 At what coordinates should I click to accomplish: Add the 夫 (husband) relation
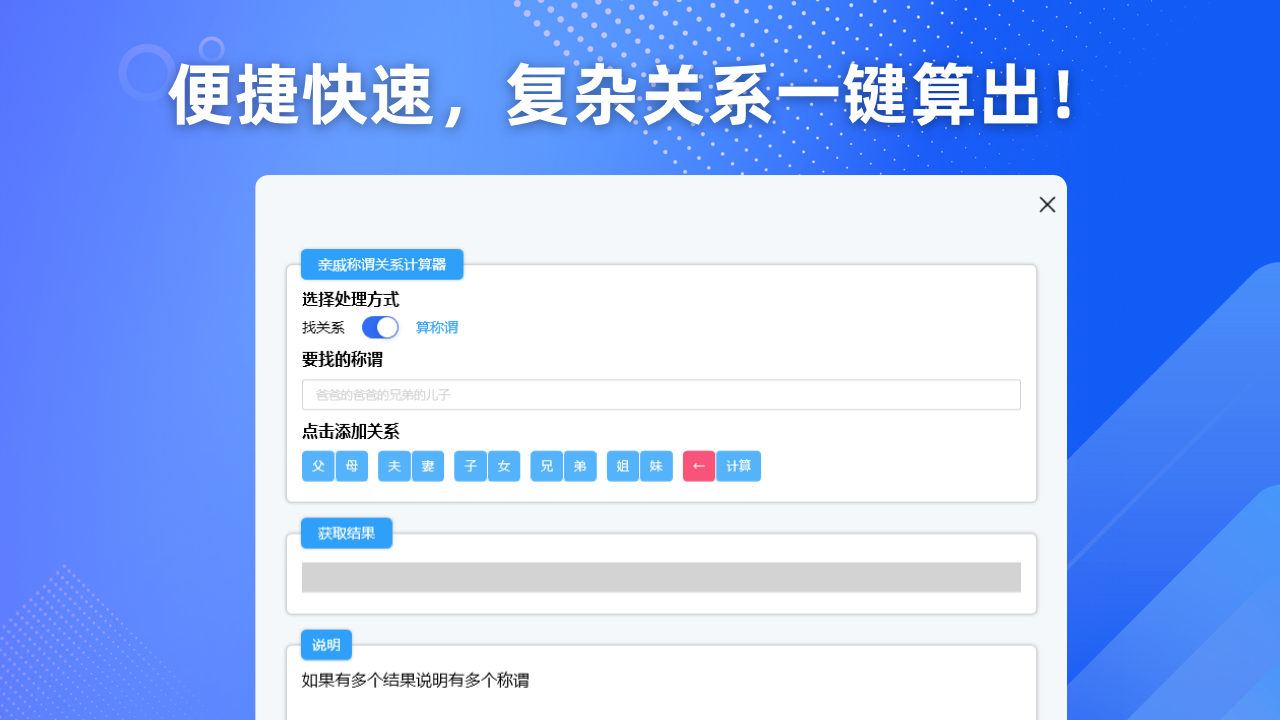(394, 466)
